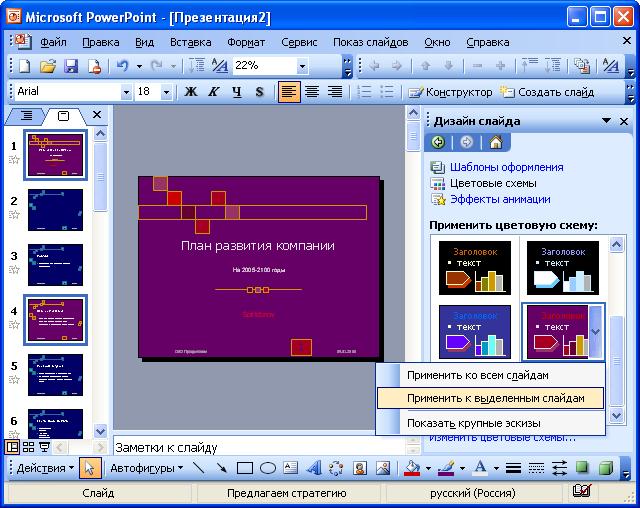Screen dimensions: 640x508
Task: Apply the black scheme with orange title
Action: (x=475, y=268)
